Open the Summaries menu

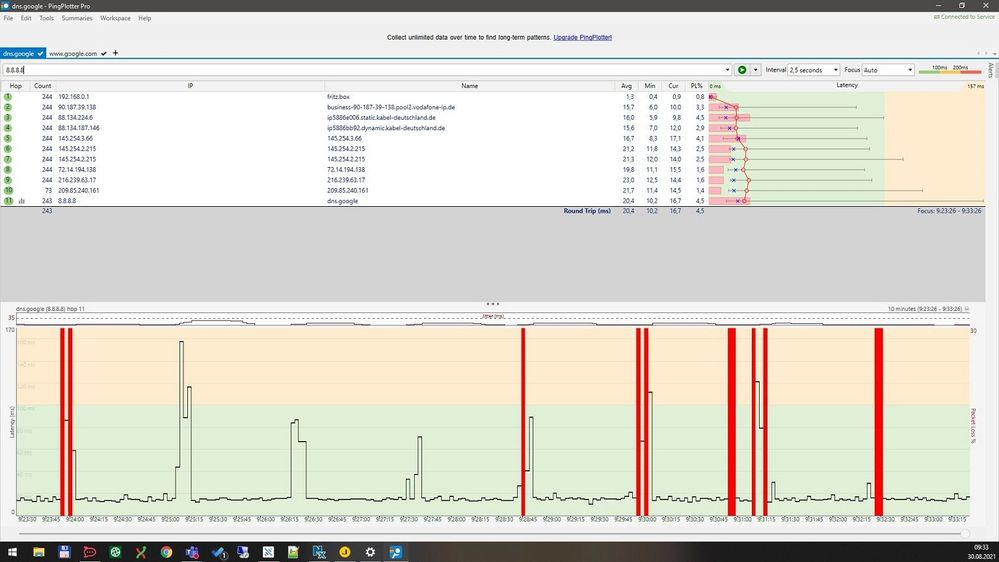click(77, 18)
